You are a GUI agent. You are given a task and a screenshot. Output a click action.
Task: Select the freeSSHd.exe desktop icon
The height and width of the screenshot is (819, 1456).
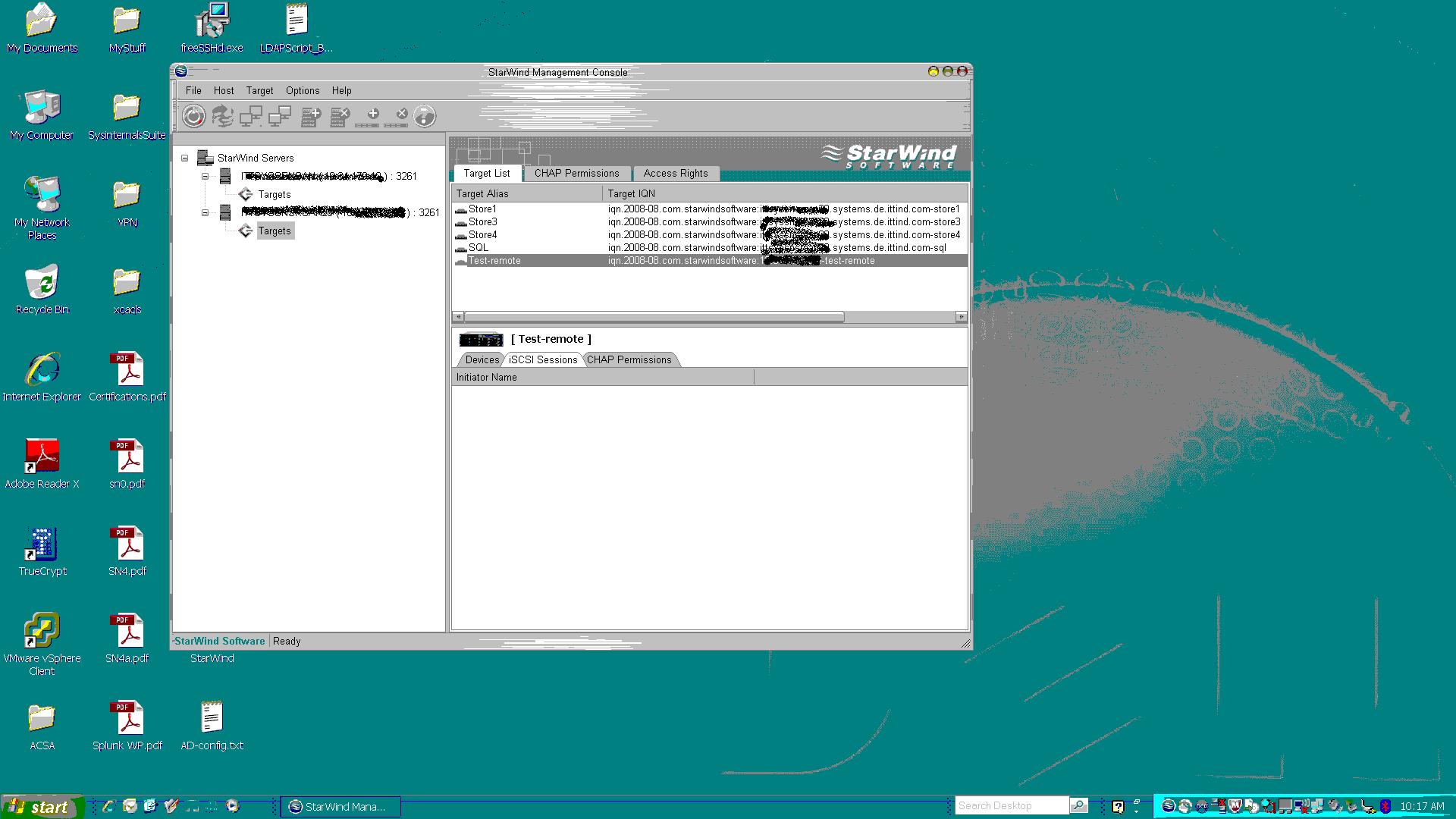tap(212, 28)
